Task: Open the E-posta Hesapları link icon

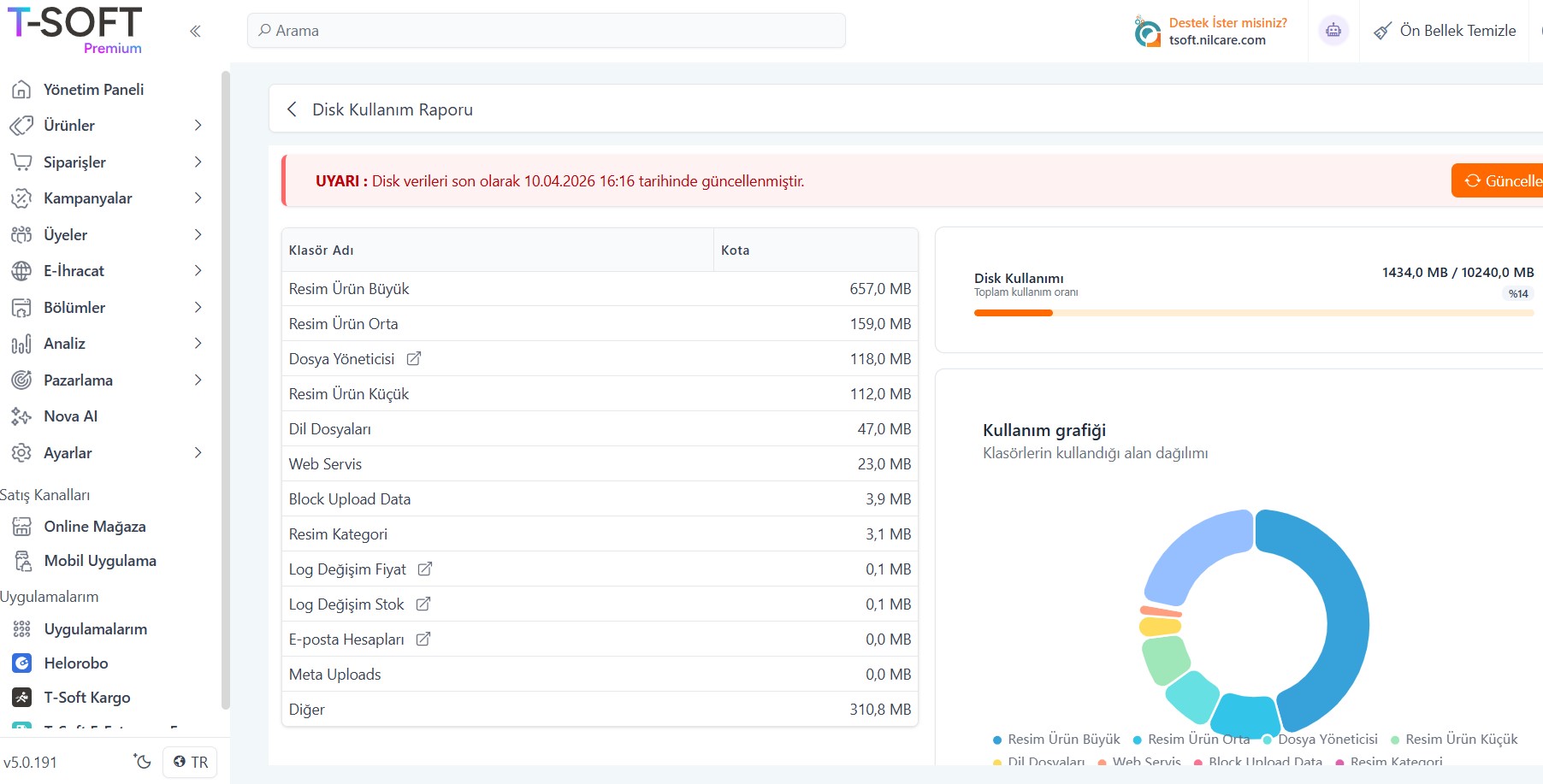Action: 423,640
